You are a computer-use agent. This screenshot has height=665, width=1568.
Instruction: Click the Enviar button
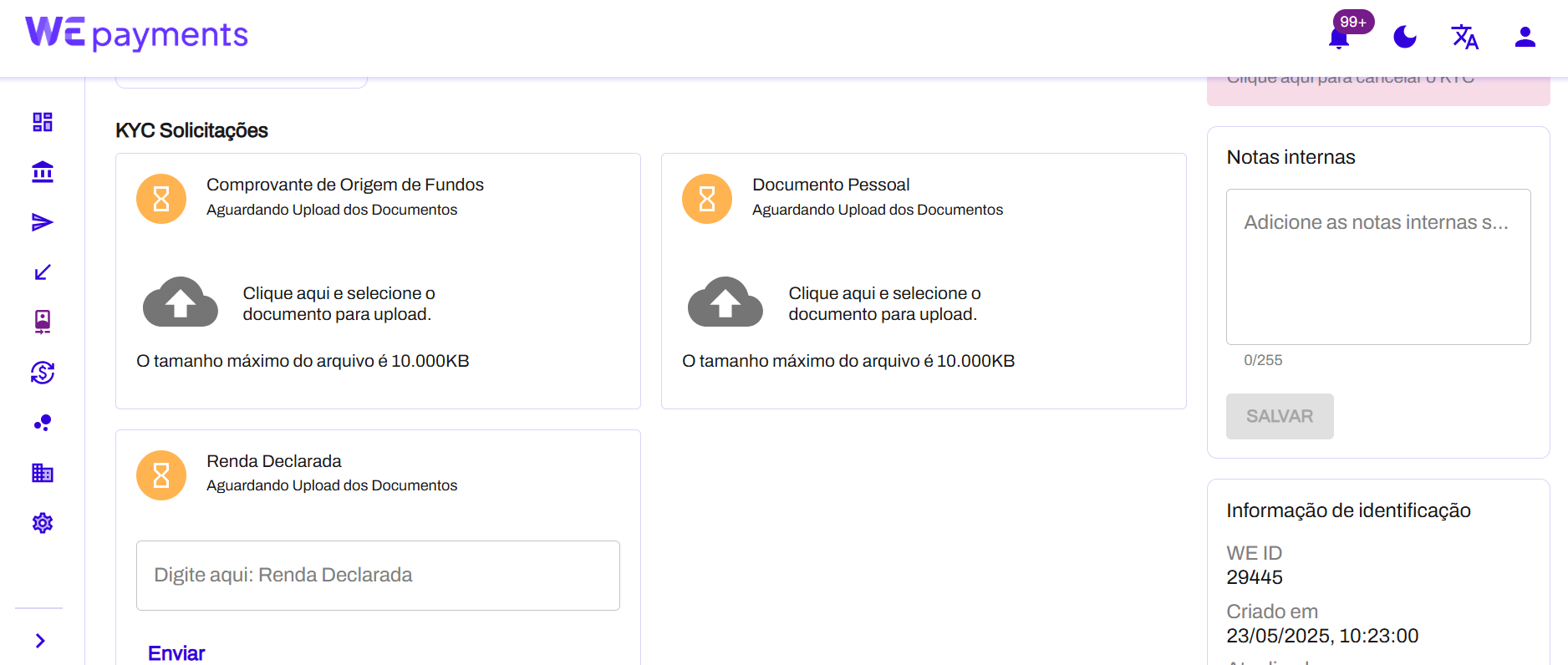pos(176,653)
